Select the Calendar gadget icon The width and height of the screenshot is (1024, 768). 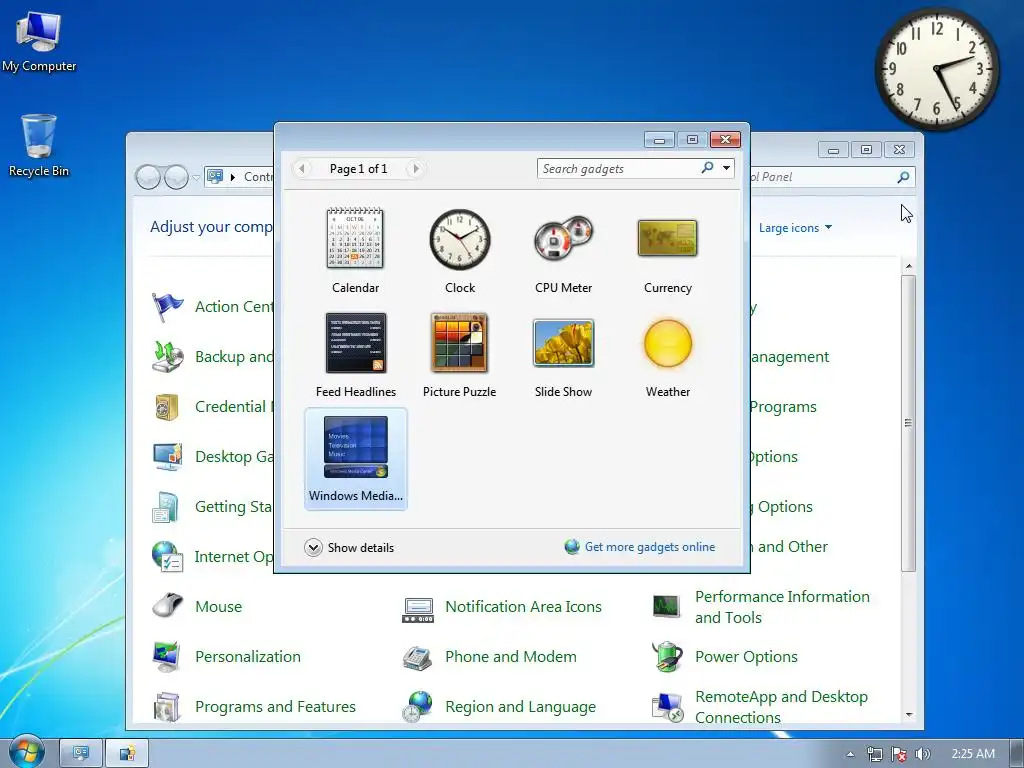pos(355,238)
